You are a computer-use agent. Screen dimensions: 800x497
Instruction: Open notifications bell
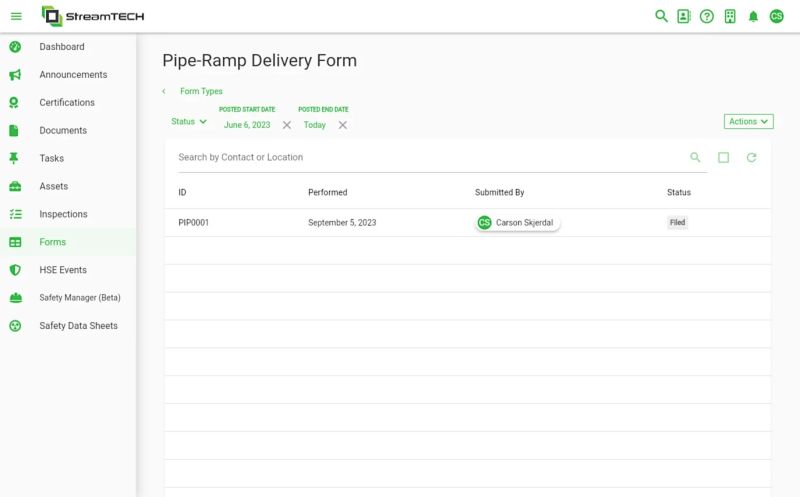[753, 16]
